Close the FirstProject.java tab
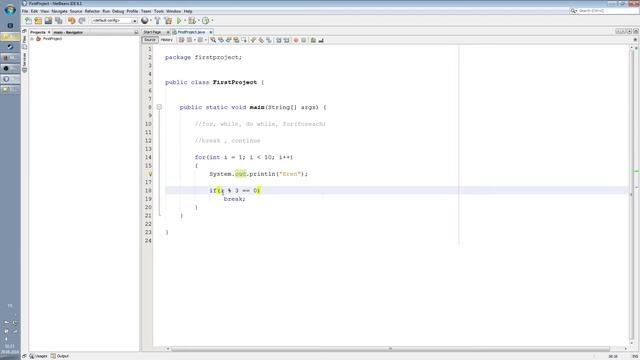The width and height of the screenshot is (640, 360). tap(211, 32)
